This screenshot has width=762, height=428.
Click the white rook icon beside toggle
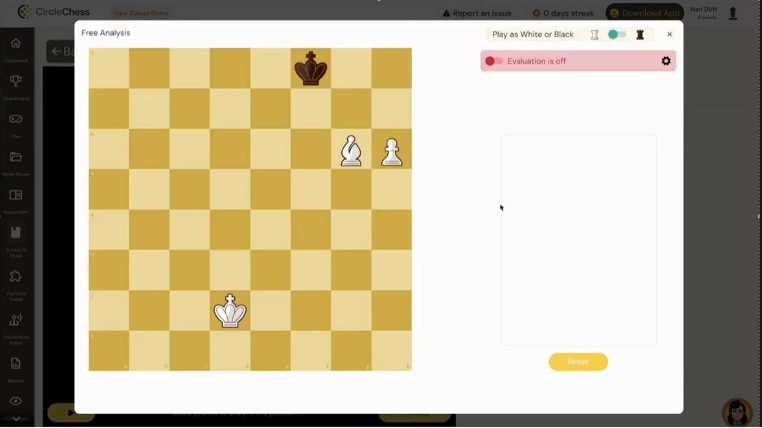(595, 34)
